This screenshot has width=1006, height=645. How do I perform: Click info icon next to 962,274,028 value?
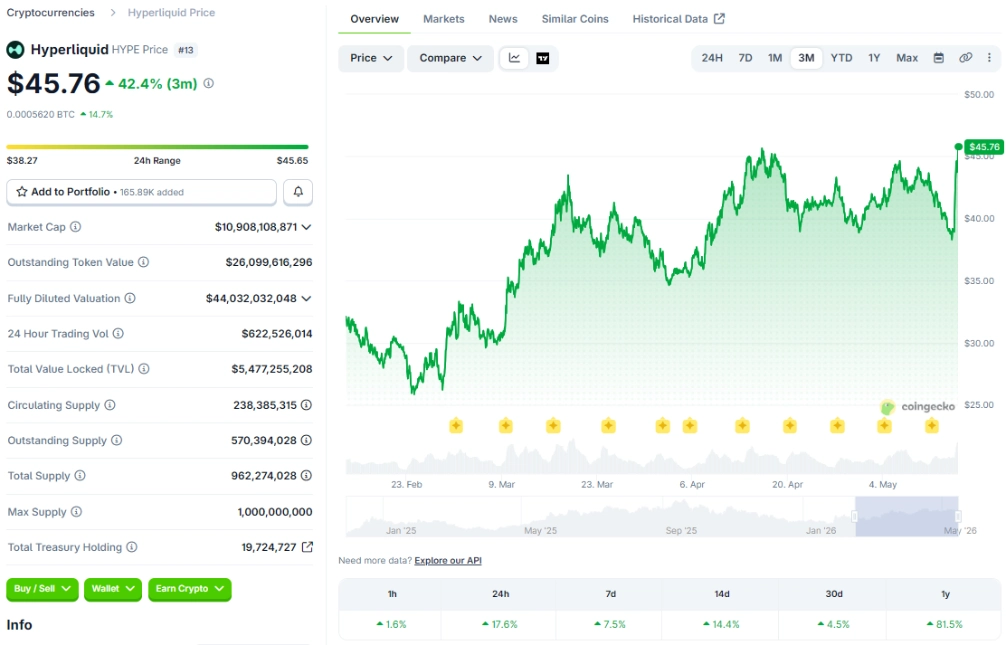307,476
